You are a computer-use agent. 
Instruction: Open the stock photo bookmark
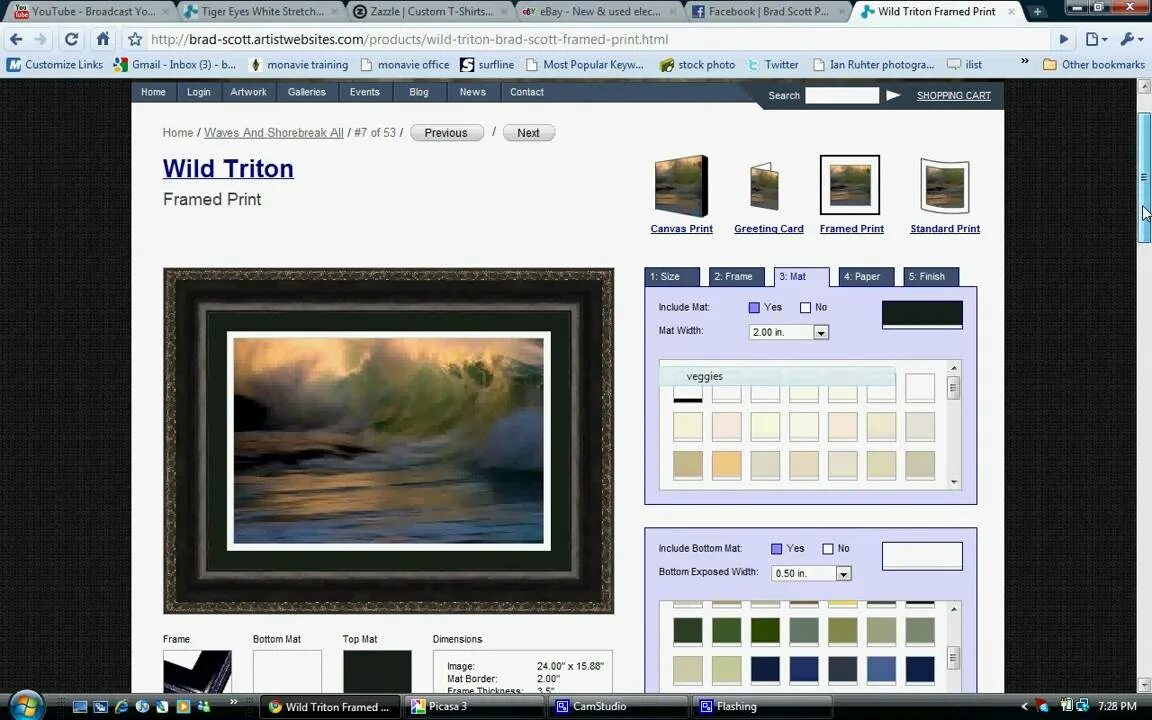coord(697,65)
